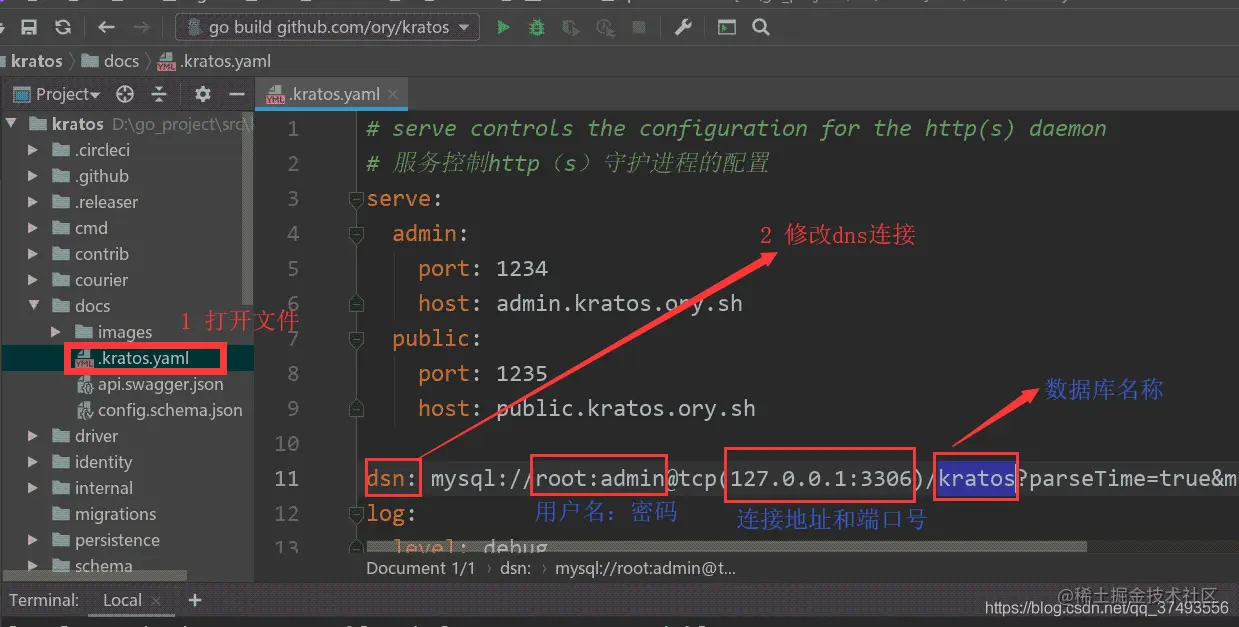Click 'admin.kratos.ory.sh' host value
Viewport: 1239px width, 627px height.
619,303
